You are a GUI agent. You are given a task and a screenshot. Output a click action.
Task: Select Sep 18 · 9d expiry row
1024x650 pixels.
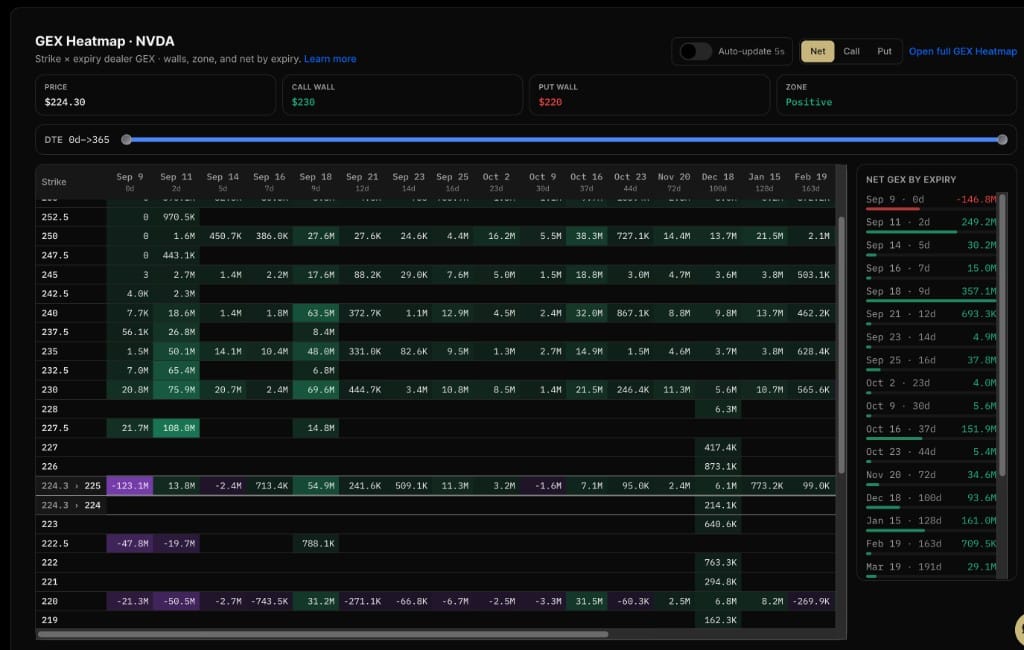pyautogui.click(x=931, y=294)
